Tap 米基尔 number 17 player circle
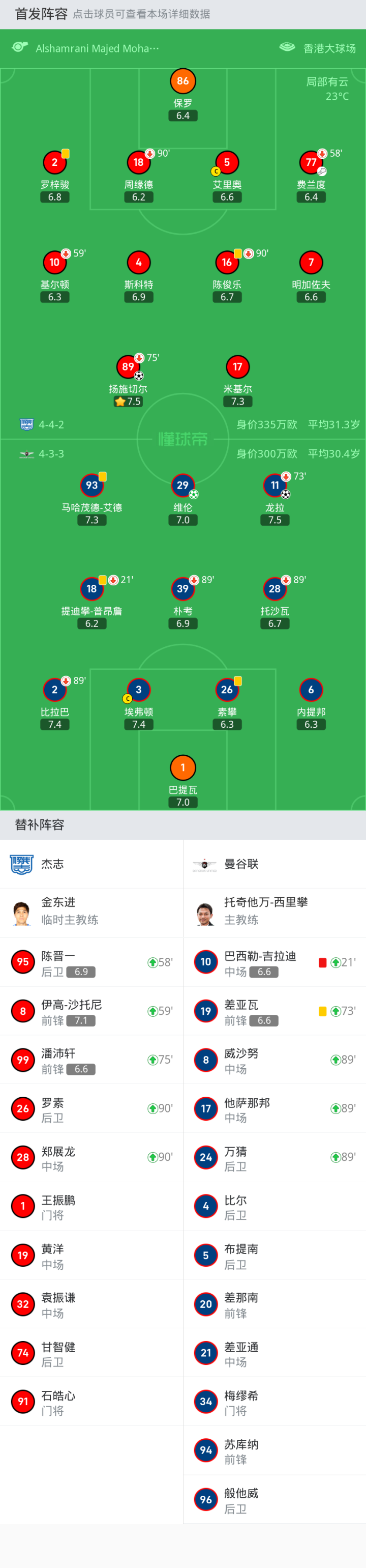The image size is (366, 1568). point(238,366)
